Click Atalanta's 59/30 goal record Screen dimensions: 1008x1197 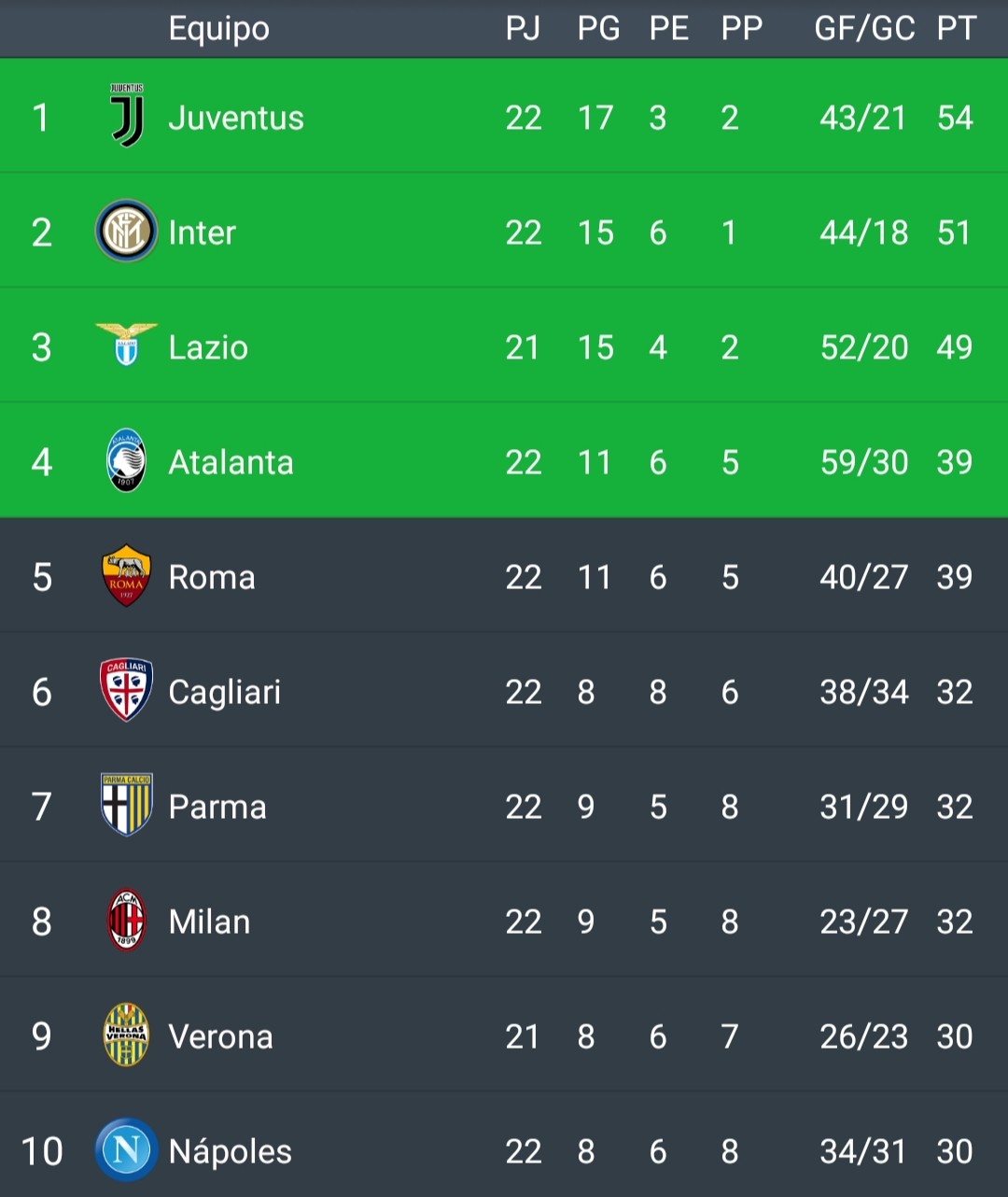[863, 462]
